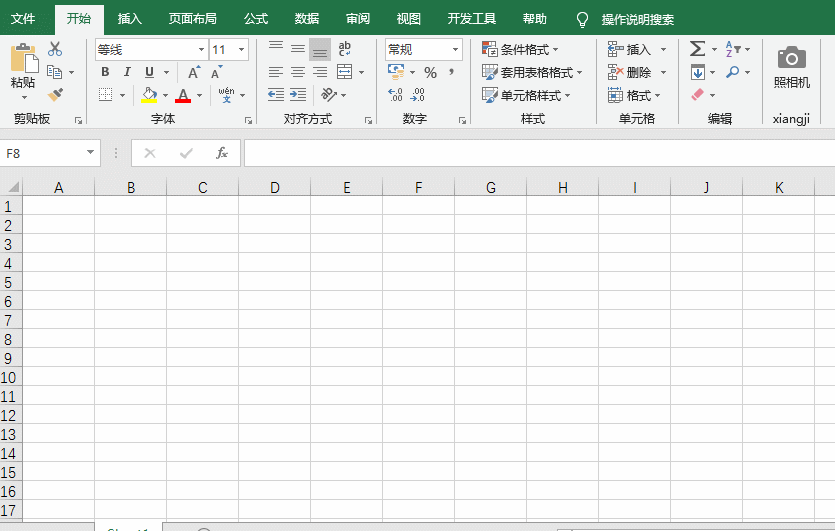Apply percent style number format
835x531 pixels.
pyautogui.click(x=430, y=73)
